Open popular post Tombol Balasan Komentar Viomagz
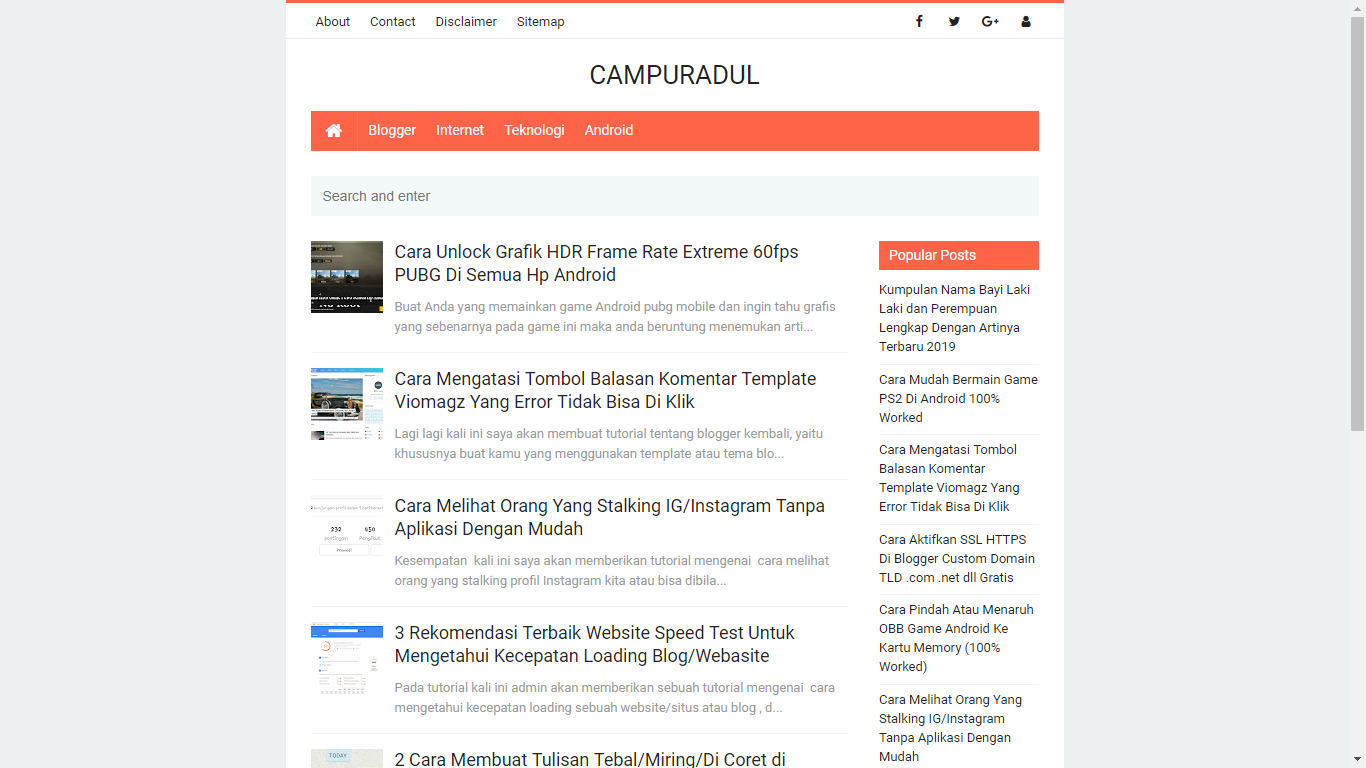Viewport: 1366px width, 768px height. click(949, 478)
